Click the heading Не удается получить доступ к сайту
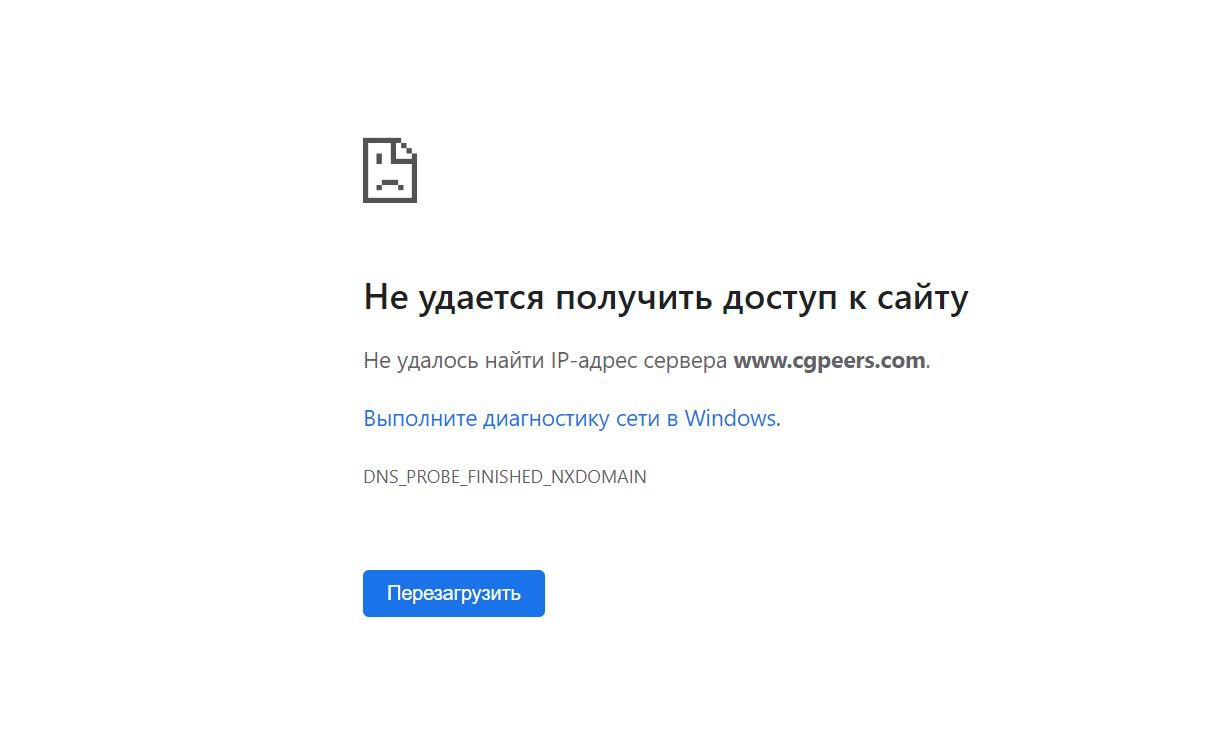 point(666,298)
